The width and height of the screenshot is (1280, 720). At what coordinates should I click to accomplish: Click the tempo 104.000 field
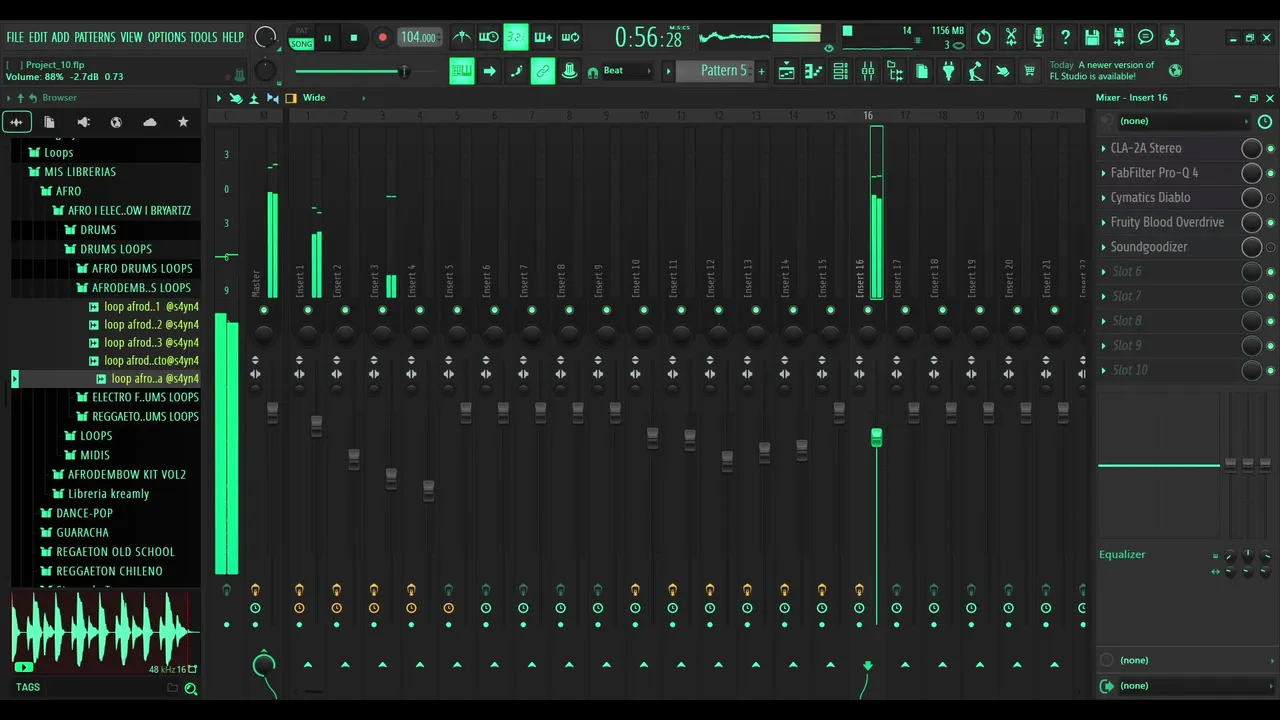tap(419, 38)
